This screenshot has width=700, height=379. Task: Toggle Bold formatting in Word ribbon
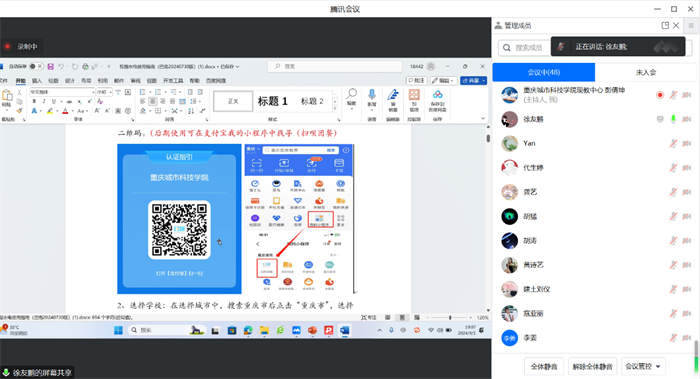click(34, 101)
